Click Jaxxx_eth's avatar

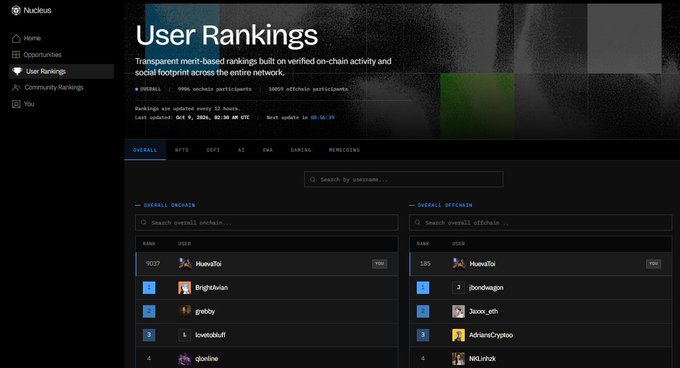coord(458,311)
